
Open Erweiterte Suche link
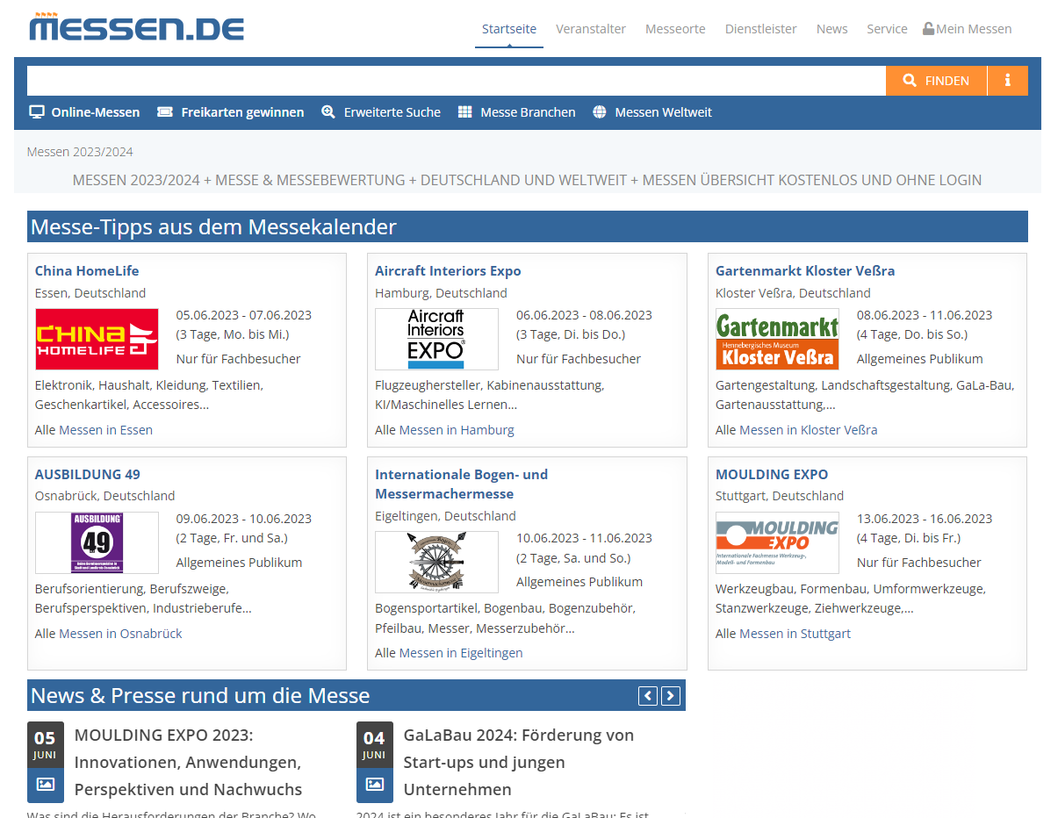click(392, 112)
